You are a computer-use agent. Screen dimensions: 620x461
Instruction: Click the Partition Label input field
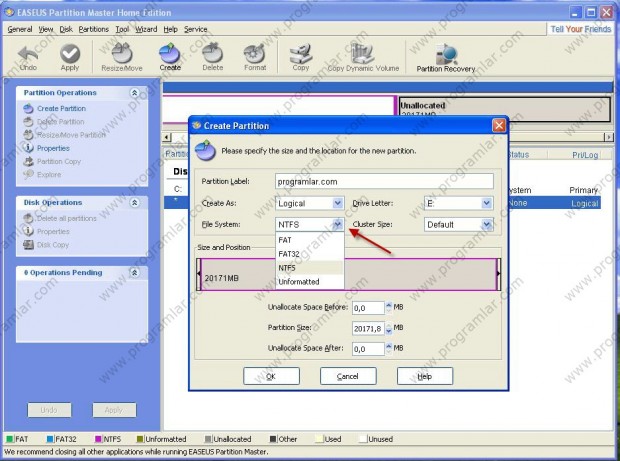pyautogui.click(x=384, y=181)
